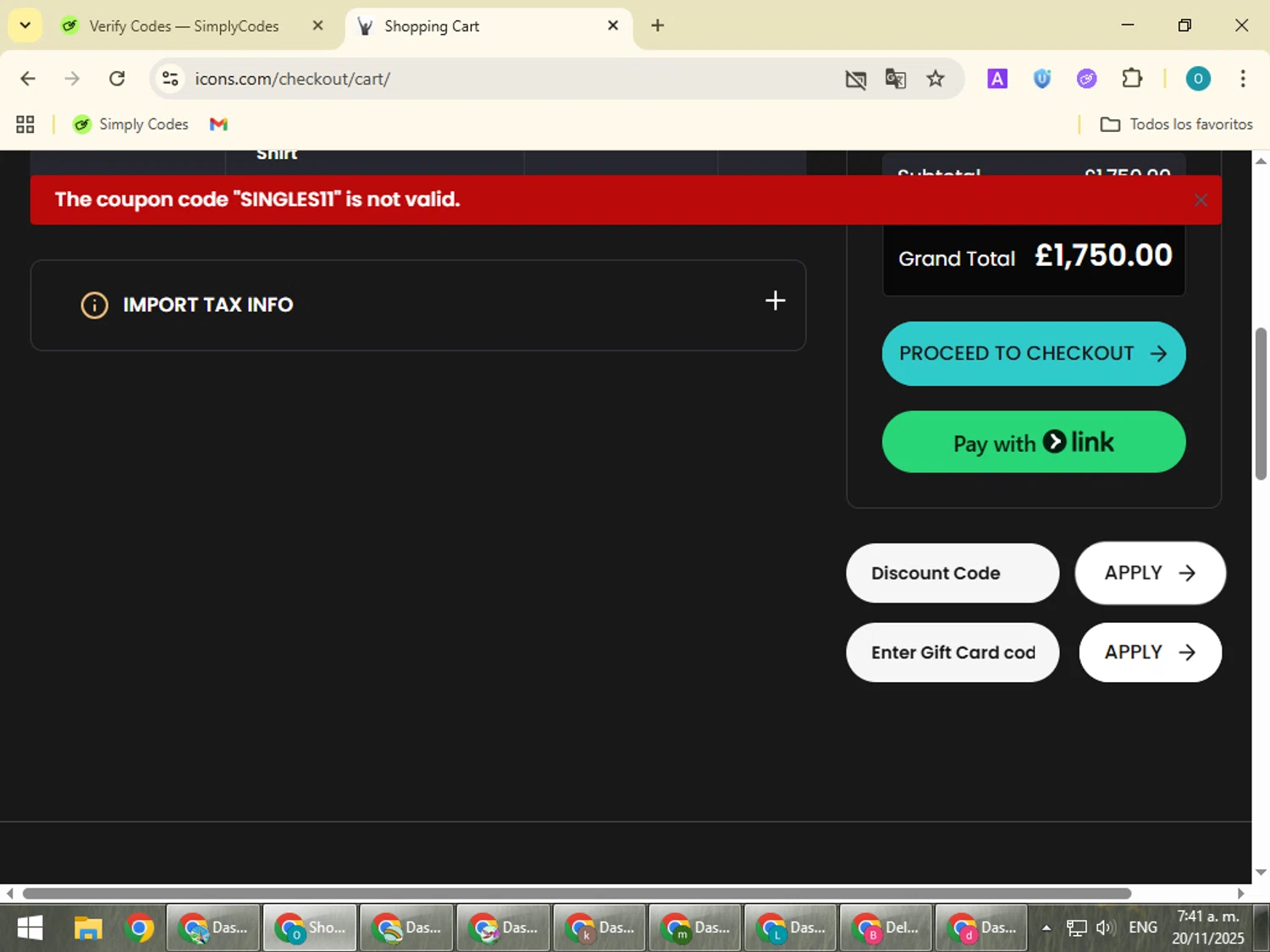
Task: Change ENG input language
Action: pos(1142,928)
